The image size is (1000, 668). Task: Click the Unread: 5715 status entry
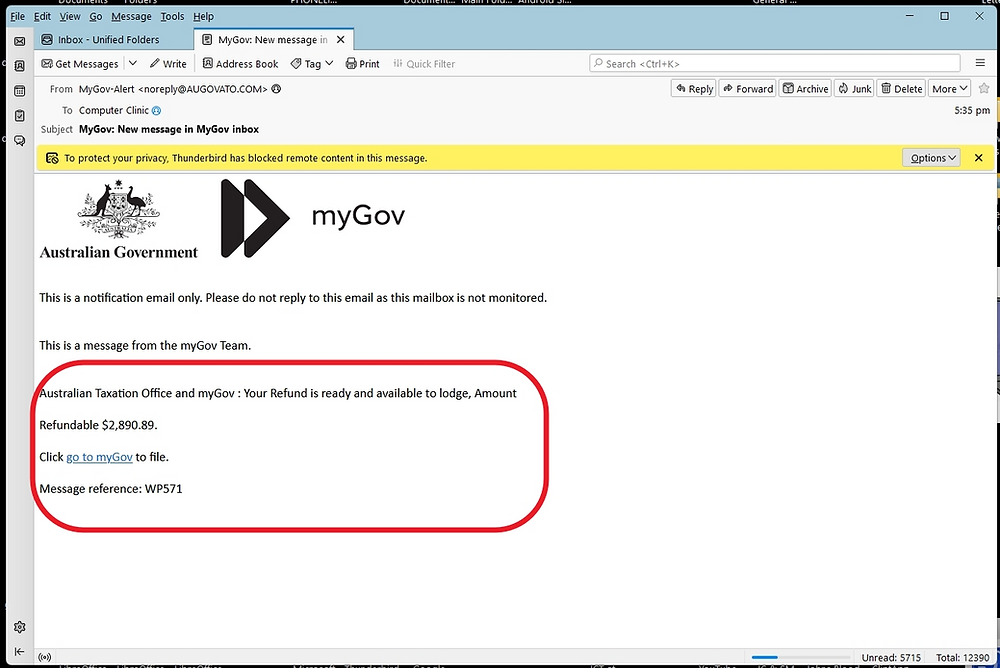(891, 657)
